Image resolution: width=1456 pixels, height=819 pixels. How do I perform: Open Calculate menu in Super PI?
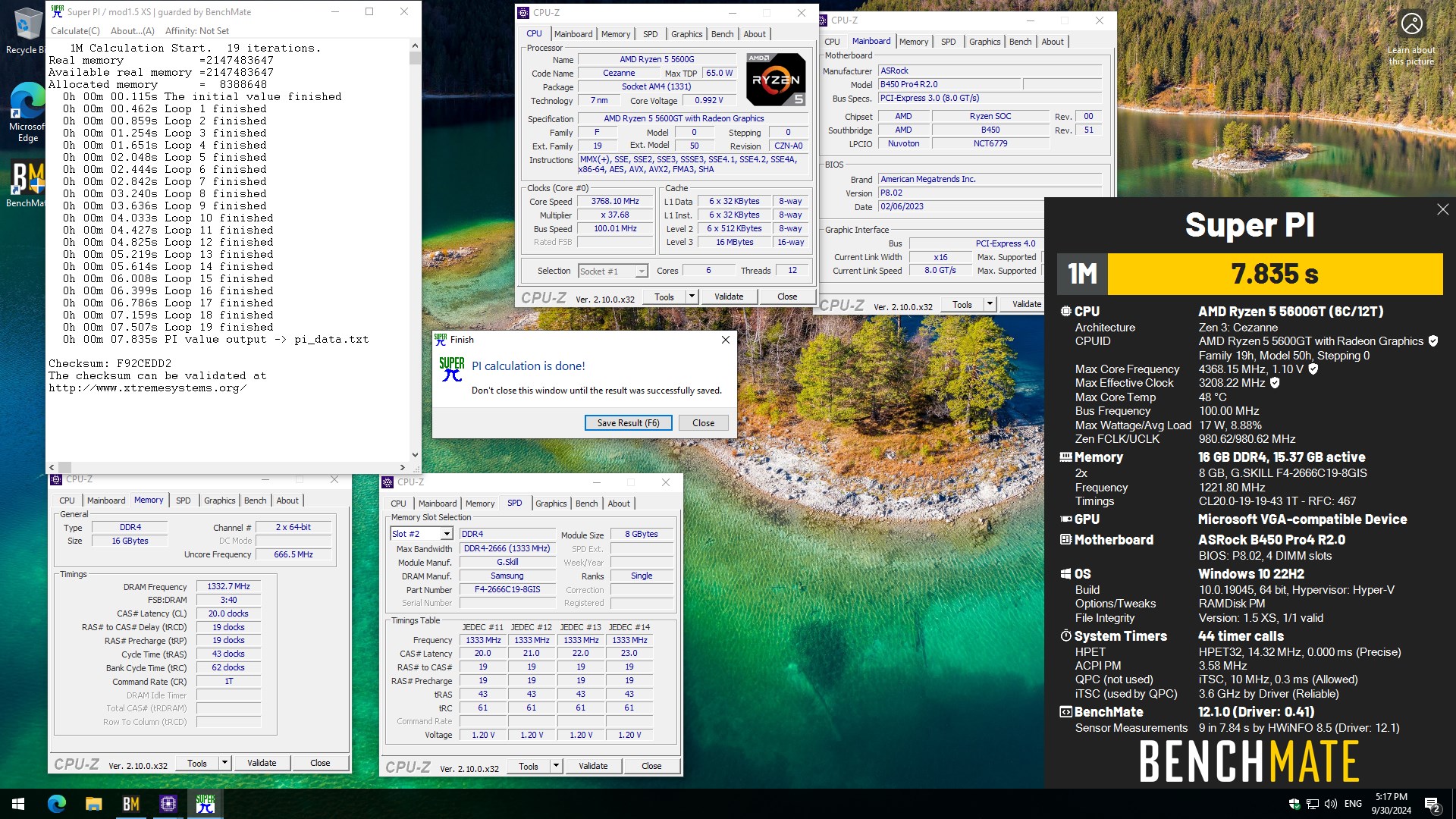pos(75,31)
